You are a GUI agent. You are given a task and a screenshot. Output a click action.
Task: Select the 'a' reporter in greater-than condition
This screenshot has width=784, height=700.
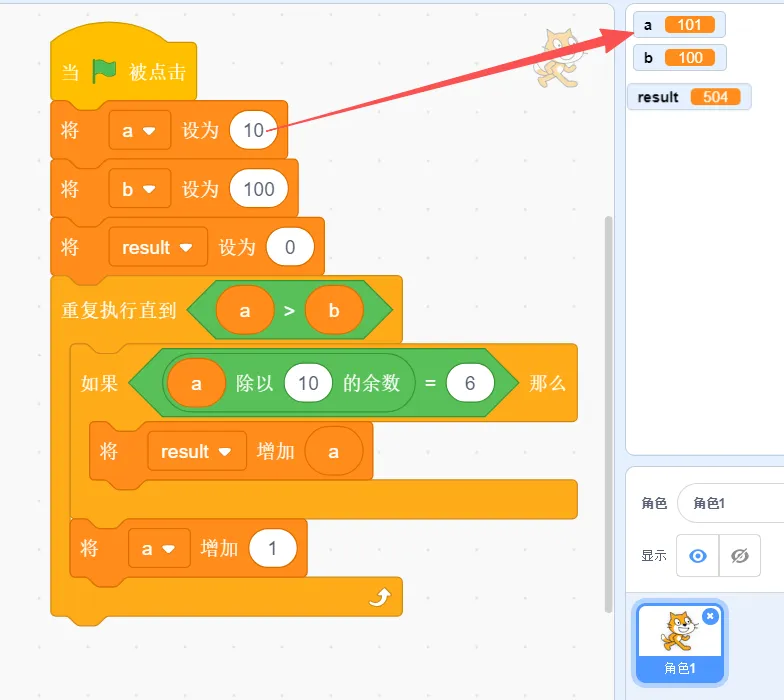[244, 310]
